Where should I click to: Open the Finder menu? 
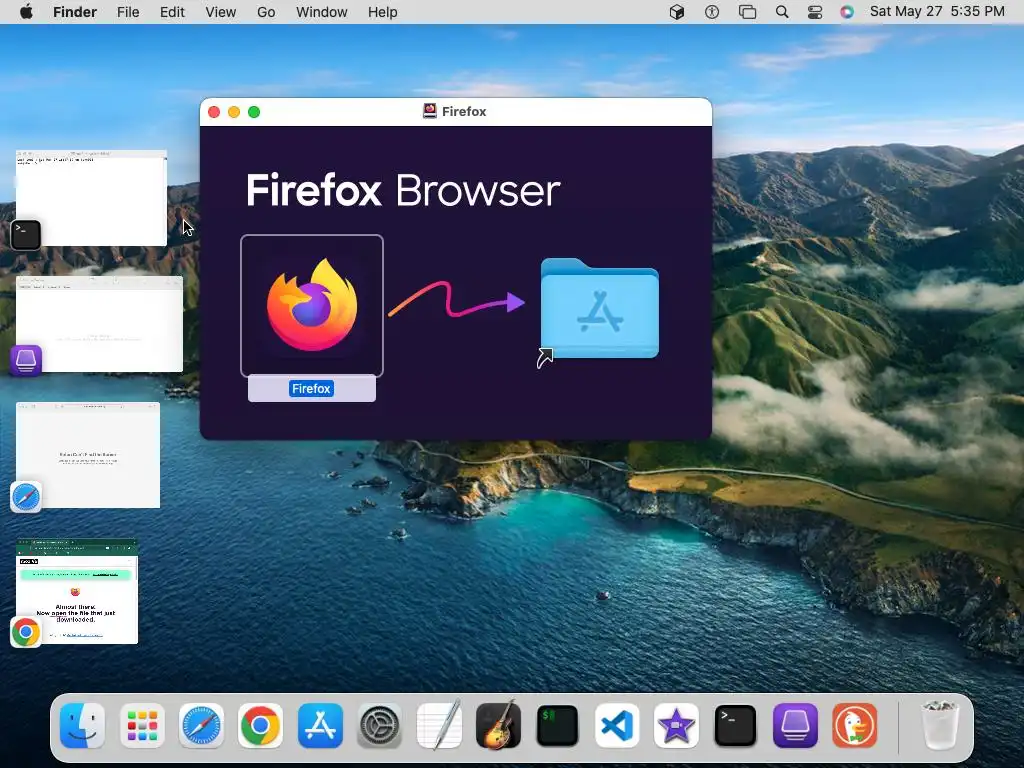(x=75, y=12)
